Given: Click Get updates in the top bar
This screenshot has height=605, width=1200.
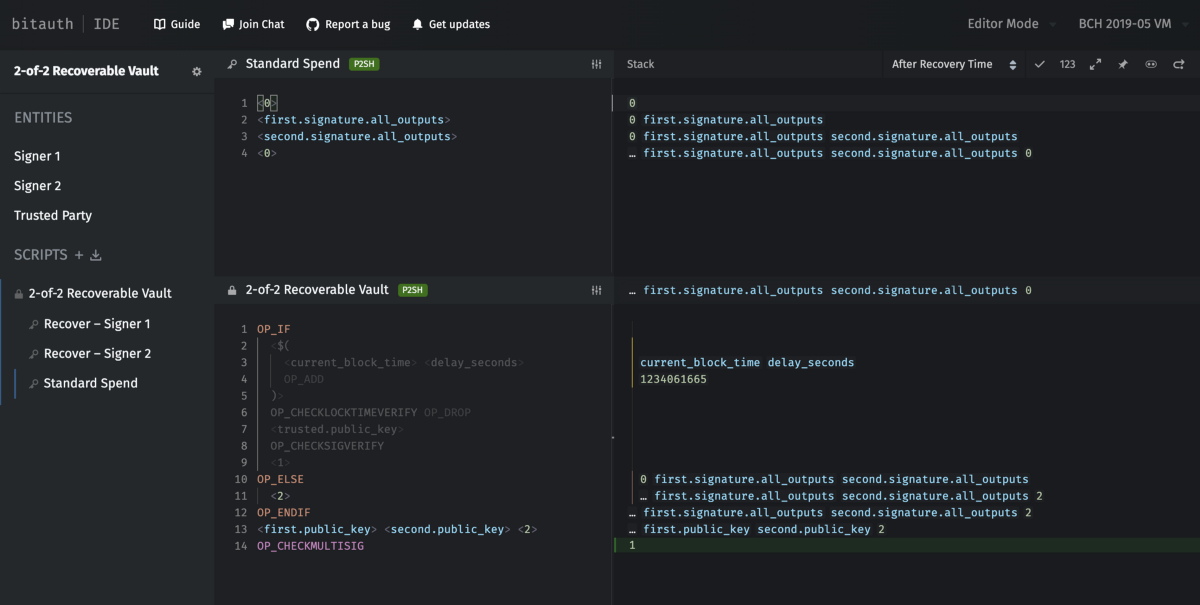Looking at the screenshot, I should (x=449, y=24).
